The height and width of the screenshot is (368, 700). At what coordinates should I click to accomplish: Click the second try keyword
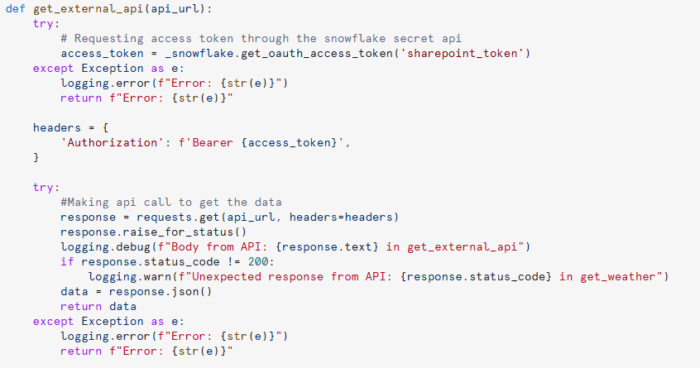43,188
